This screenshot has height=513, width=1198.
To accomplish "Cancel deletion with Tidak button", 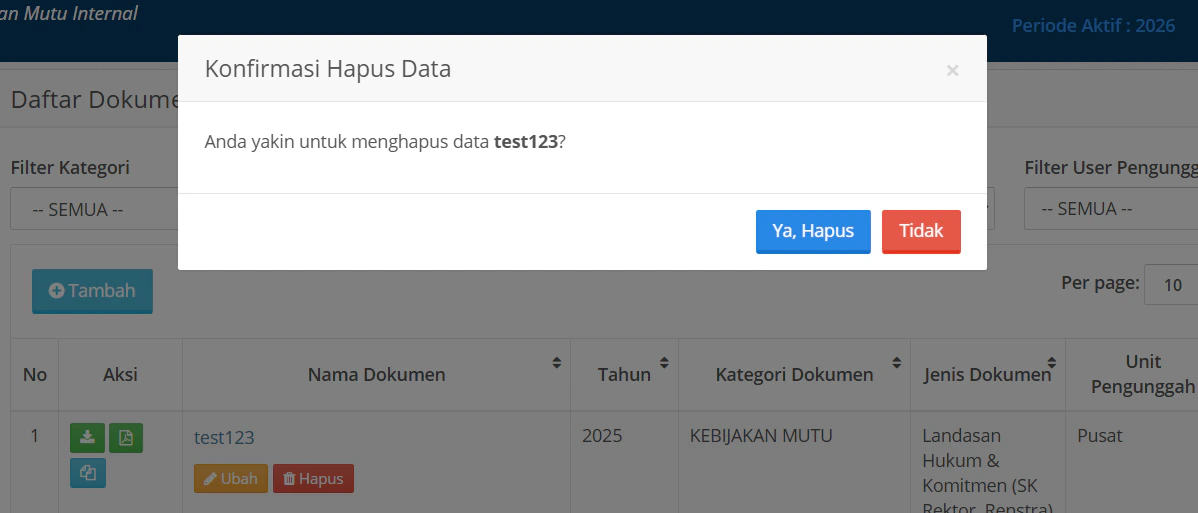I will pos(921,231).
